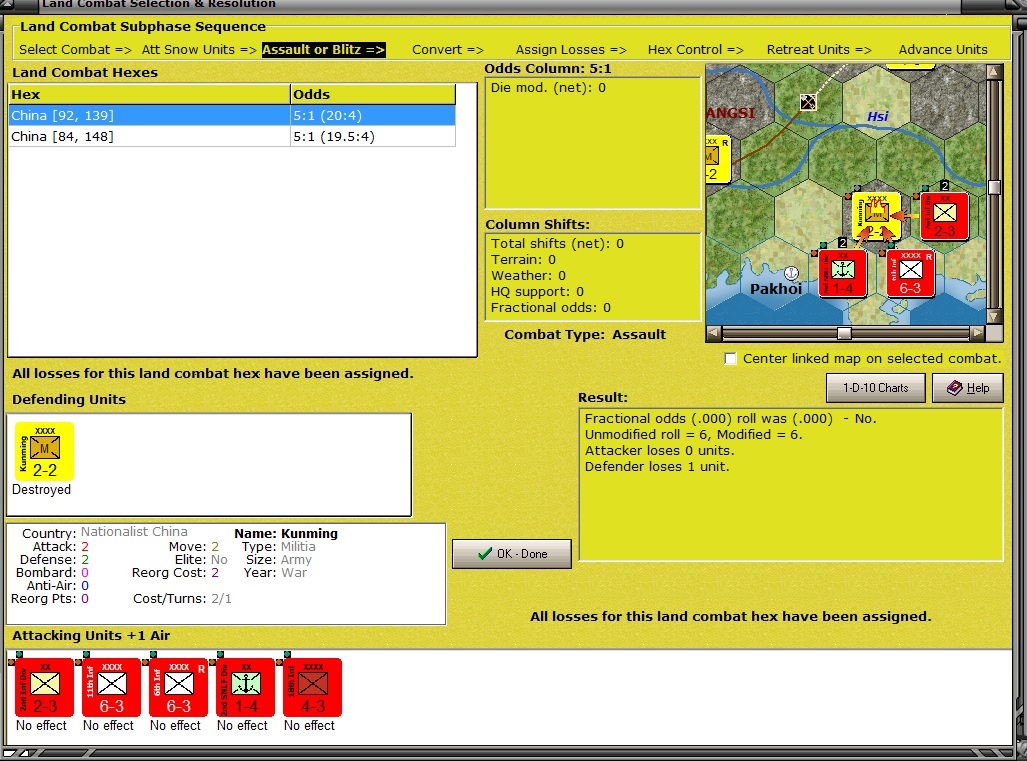Screen dimensions: 1027x761
Task: Click the Hex column header
Action: coord(149,94)
